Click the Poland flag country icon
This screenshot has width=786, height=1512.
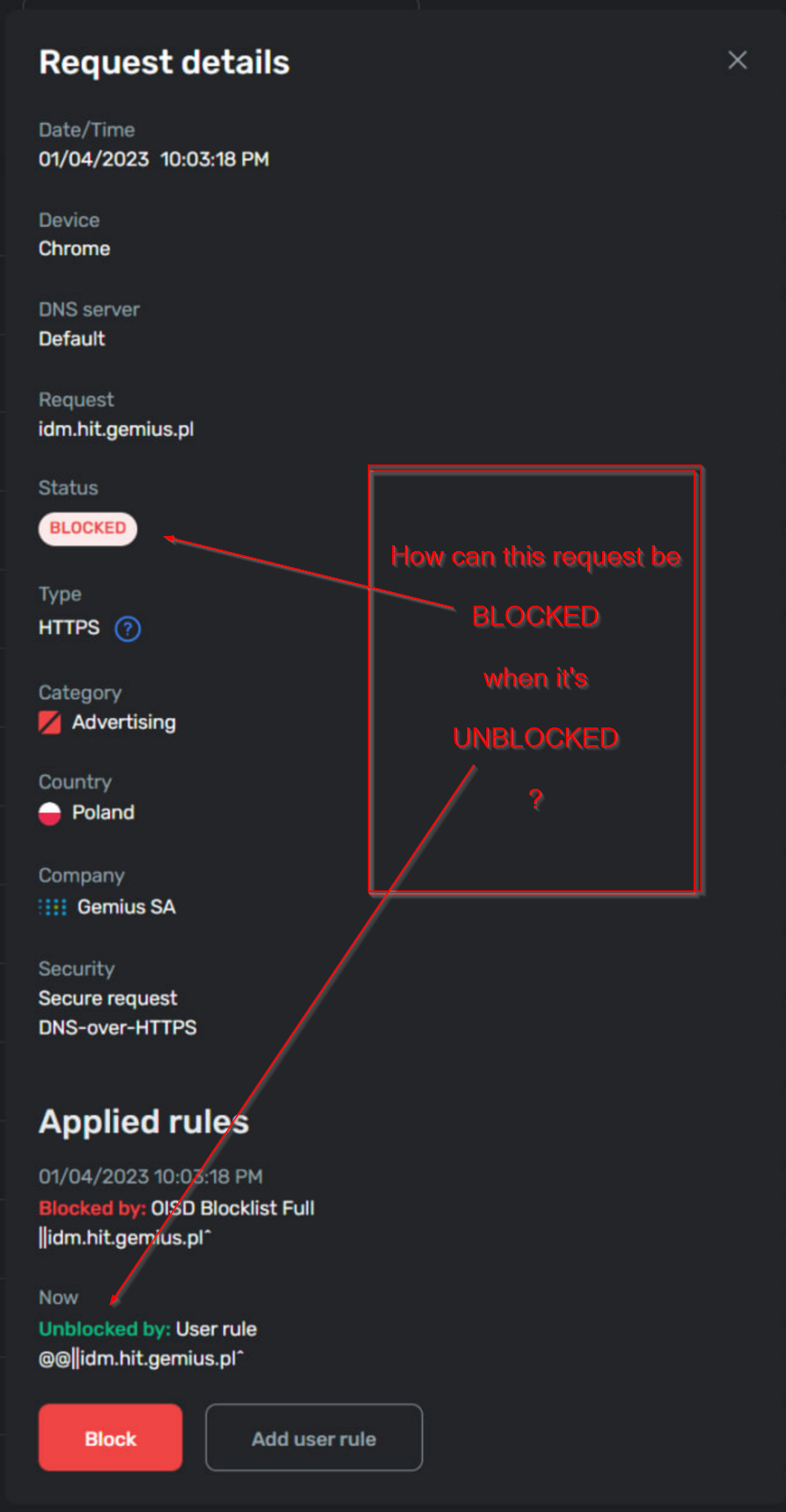(49, 812)
